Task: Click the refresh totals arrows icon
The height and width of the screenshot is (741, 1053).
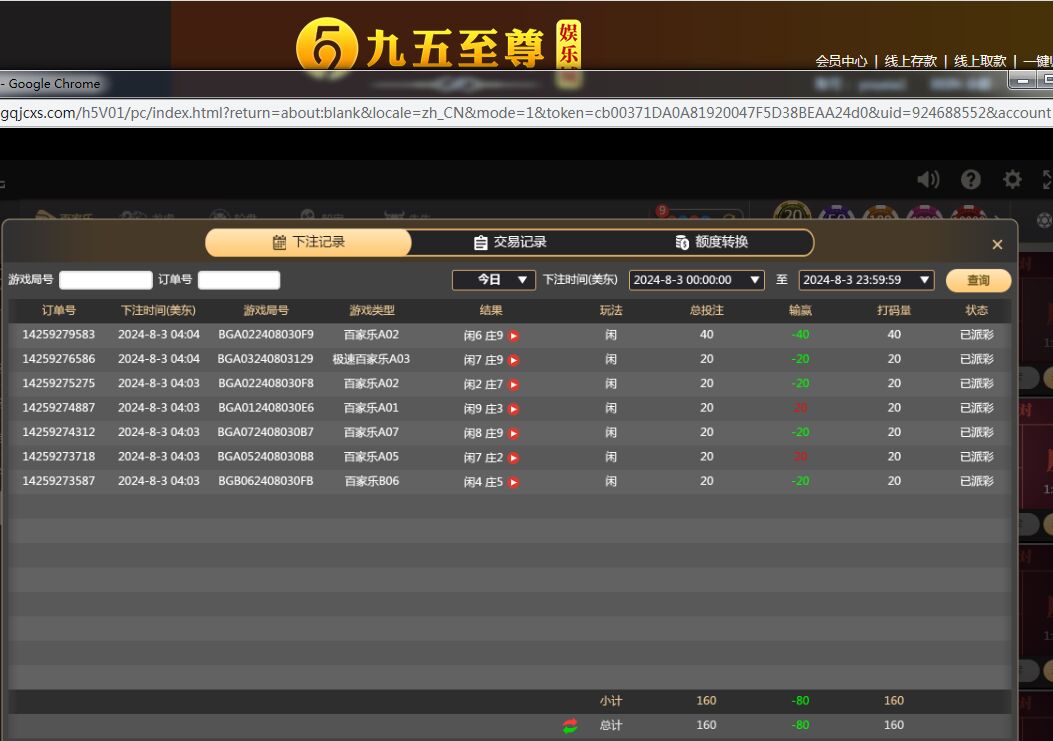Action: (x=570, y=726)
